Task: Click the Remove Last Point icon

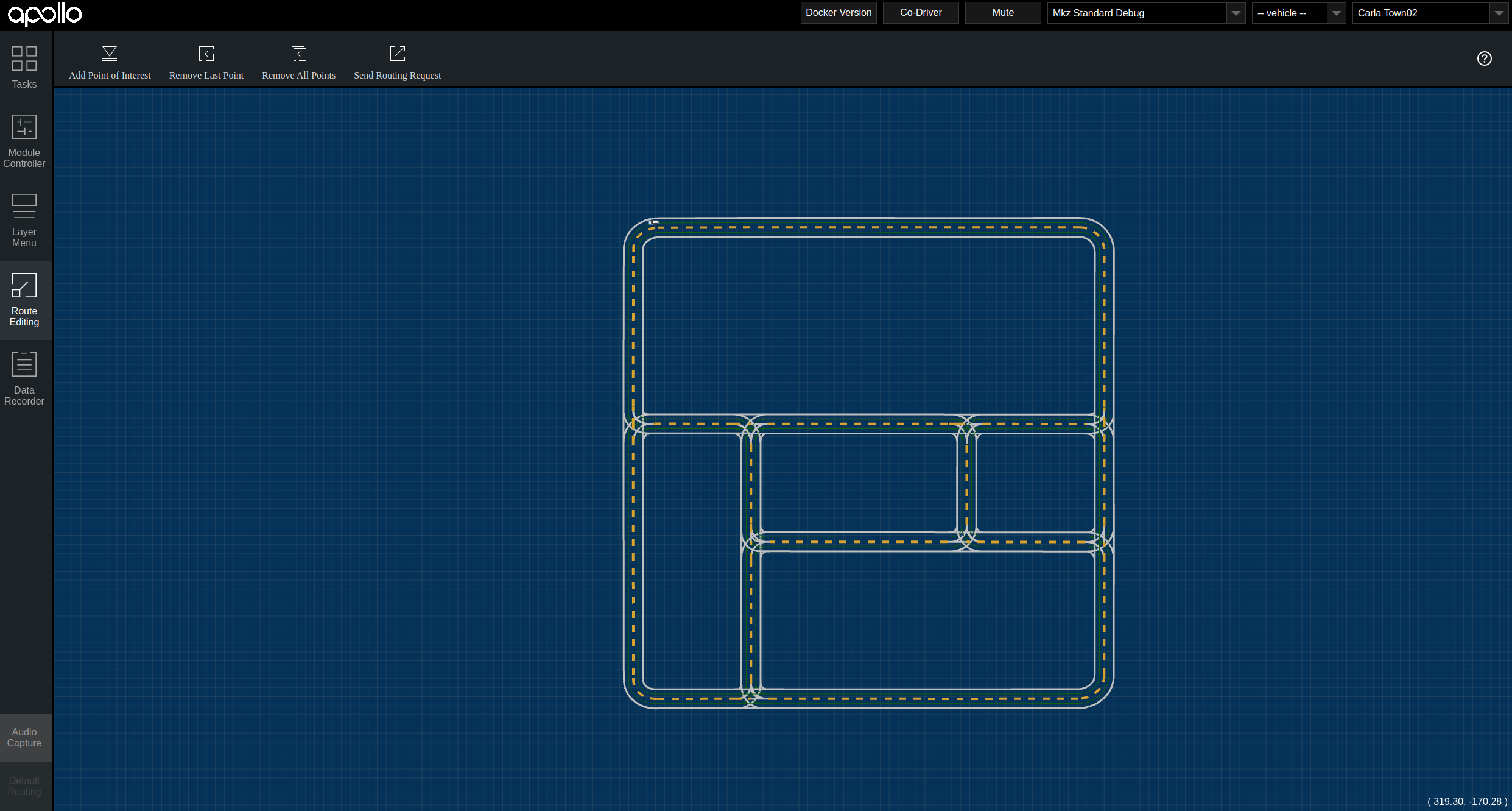Action: (x=206, y=54)
